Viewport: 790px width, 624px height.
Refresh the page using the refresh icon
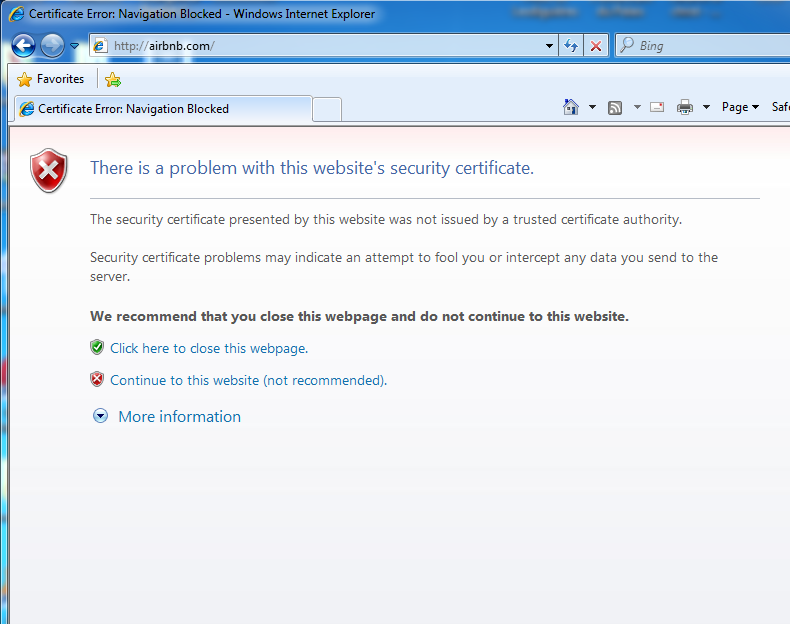571,46
